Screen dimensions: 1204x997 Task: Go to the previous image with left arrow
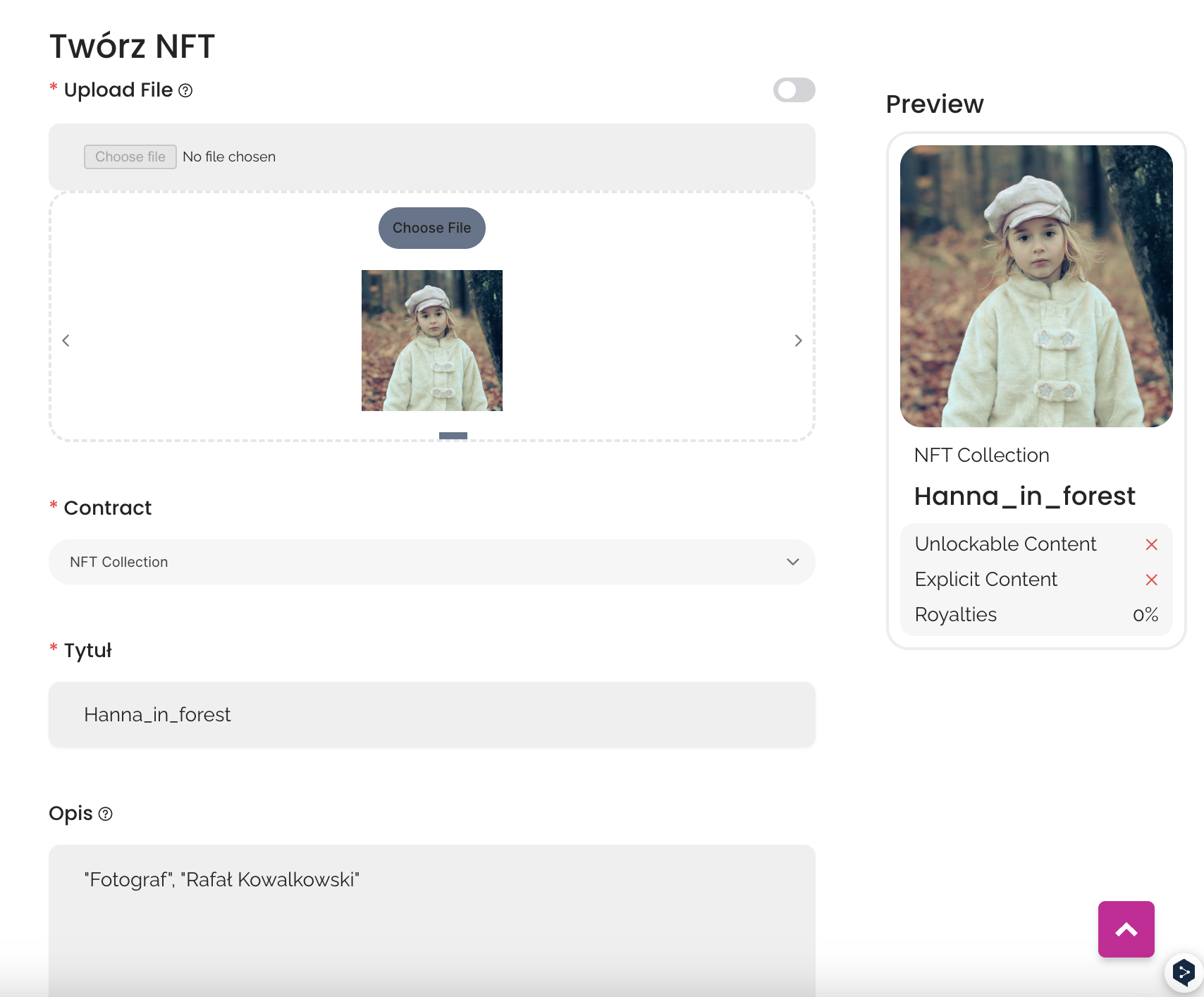tap(66, 341)
